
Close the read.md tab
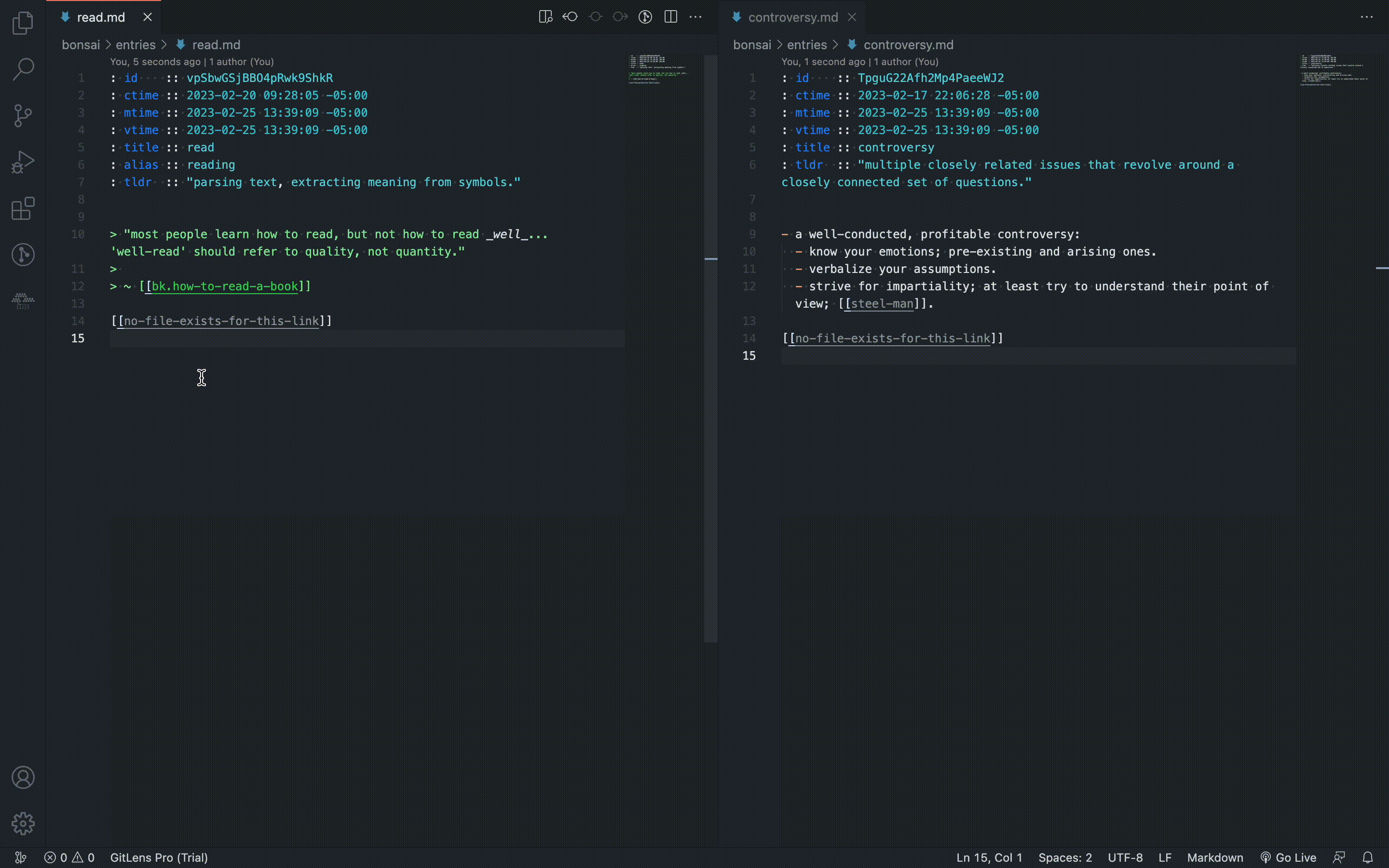[148, 17]
